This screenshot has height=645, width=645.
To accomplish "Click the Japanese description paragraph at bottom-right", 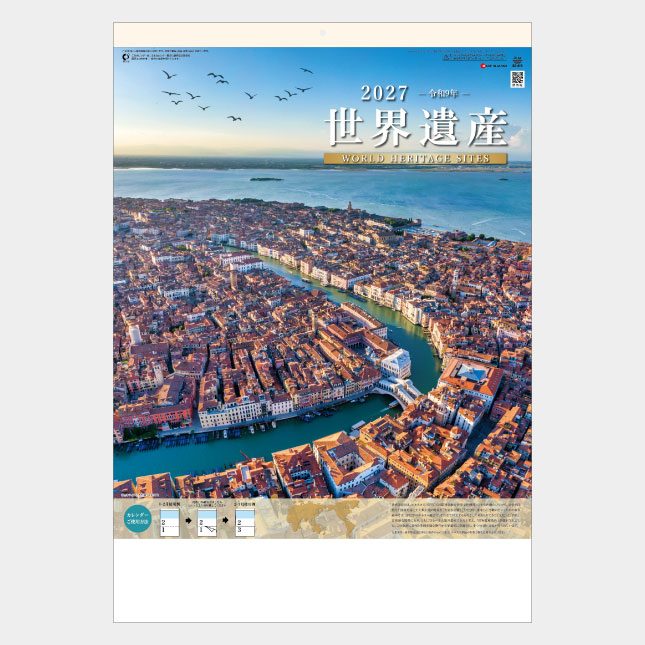I will (459, 518).
